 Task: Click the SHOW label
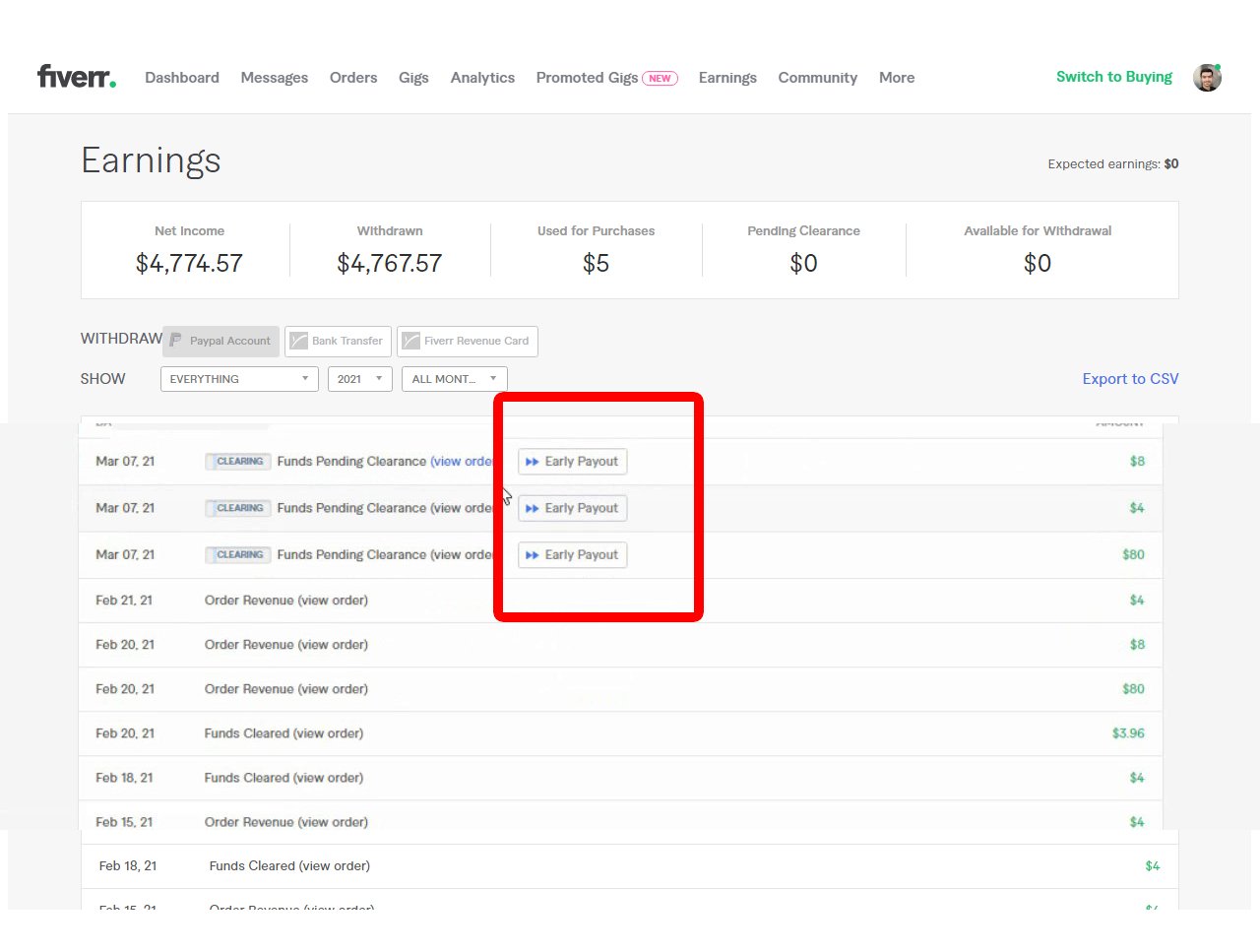click(103, 379)
